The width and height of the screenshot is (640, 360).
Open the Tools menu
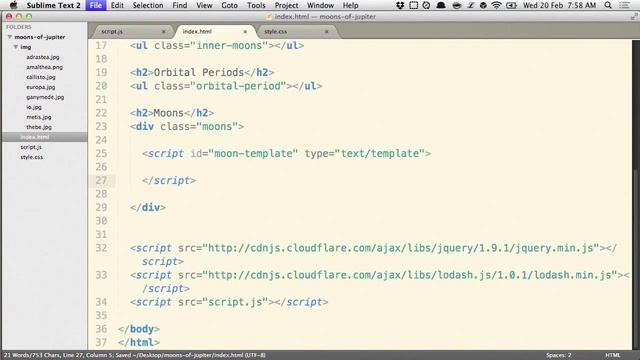click(256, 5)
